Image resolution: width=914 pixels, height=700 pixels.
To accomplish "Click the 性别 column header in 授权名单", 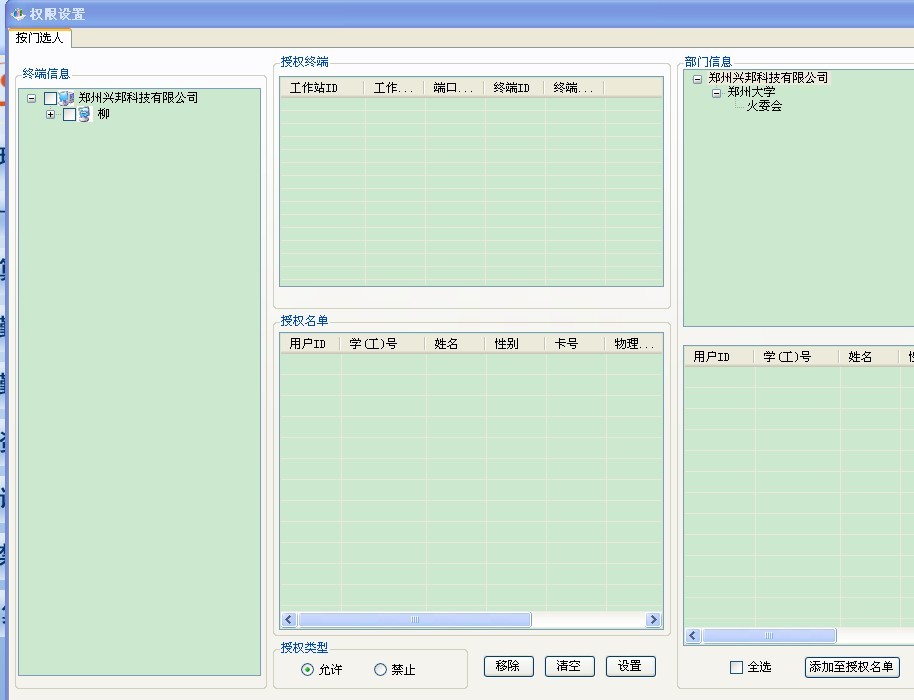I will (515, 344).
